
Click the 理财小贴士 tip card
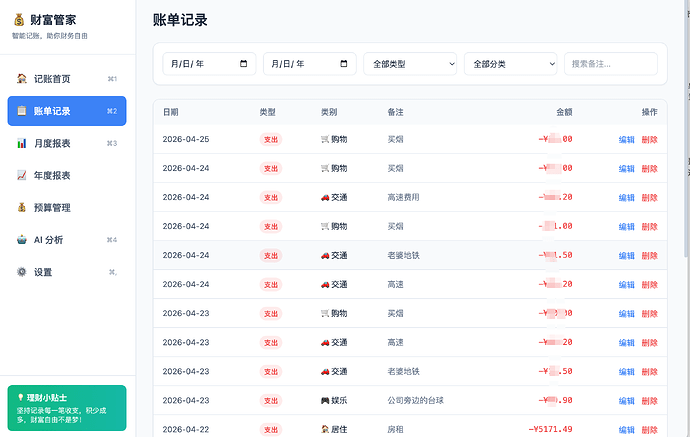click(67, 408)
